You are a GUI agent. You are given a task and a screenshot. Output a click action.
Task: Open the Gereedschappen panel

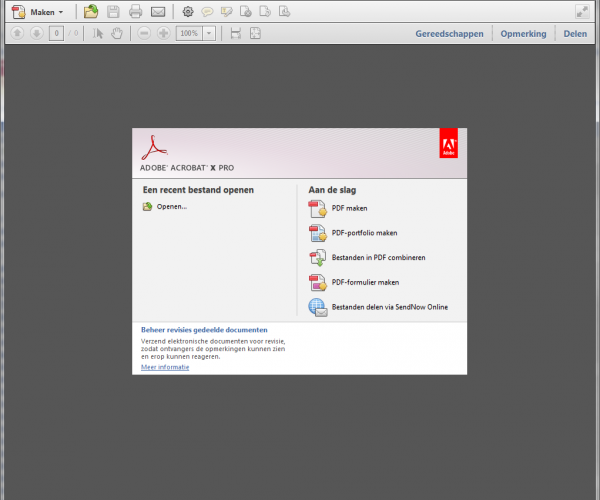[x=449, y=34]
